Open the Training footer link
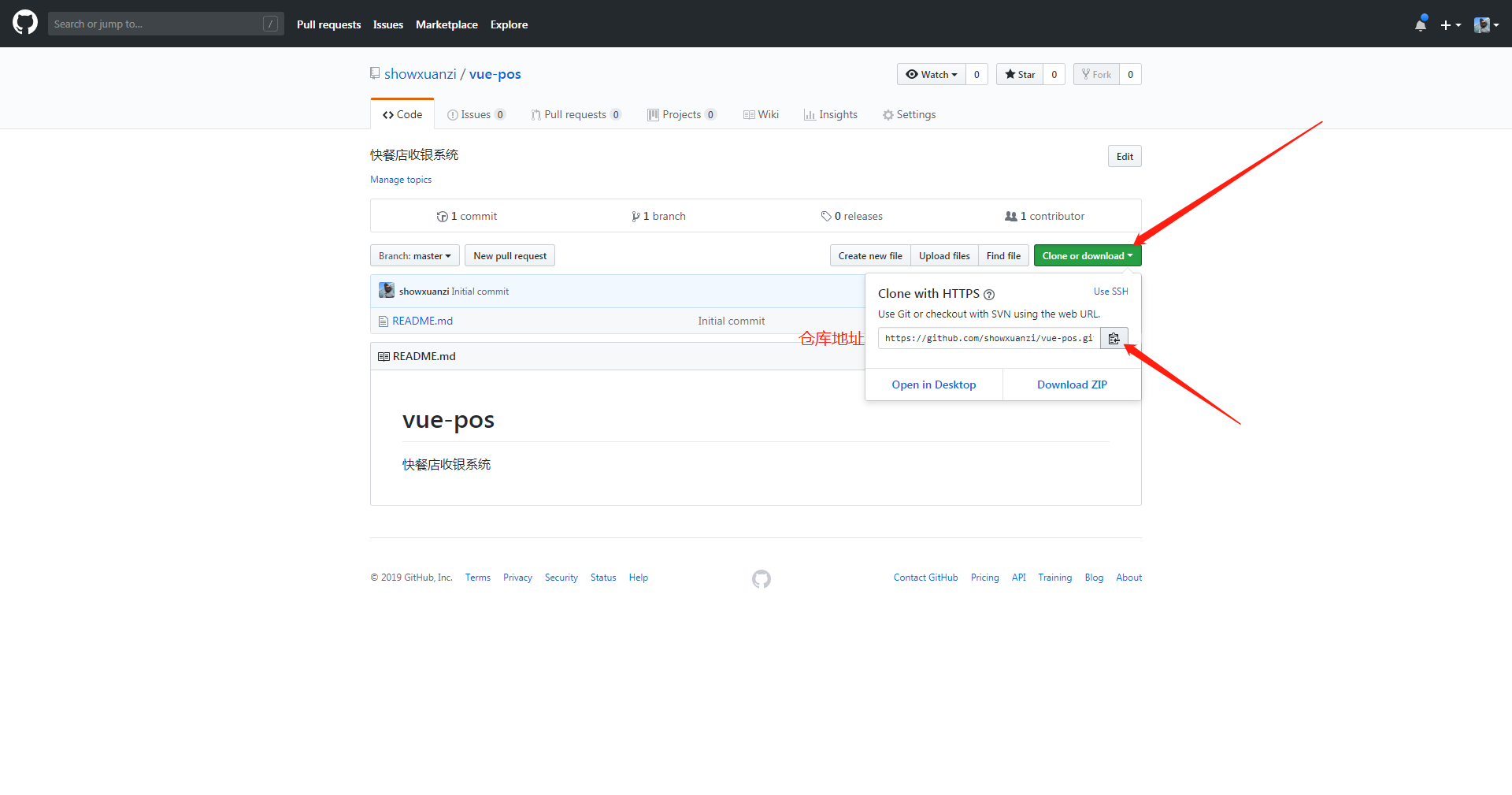This screenshot has height=795, width=1512. click(x=1054, y=578)
